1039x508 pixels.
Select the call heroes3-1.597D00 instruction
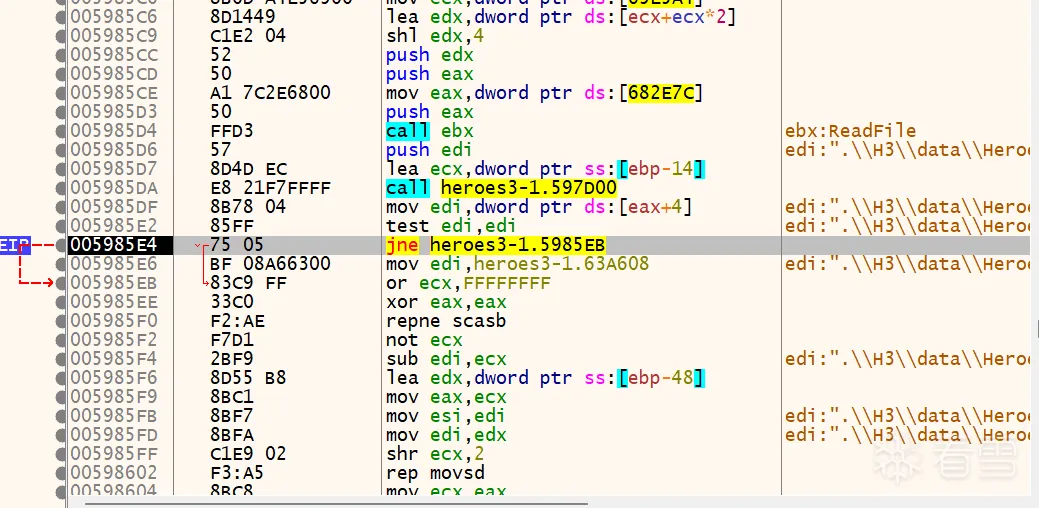click(x=501, y=188)
